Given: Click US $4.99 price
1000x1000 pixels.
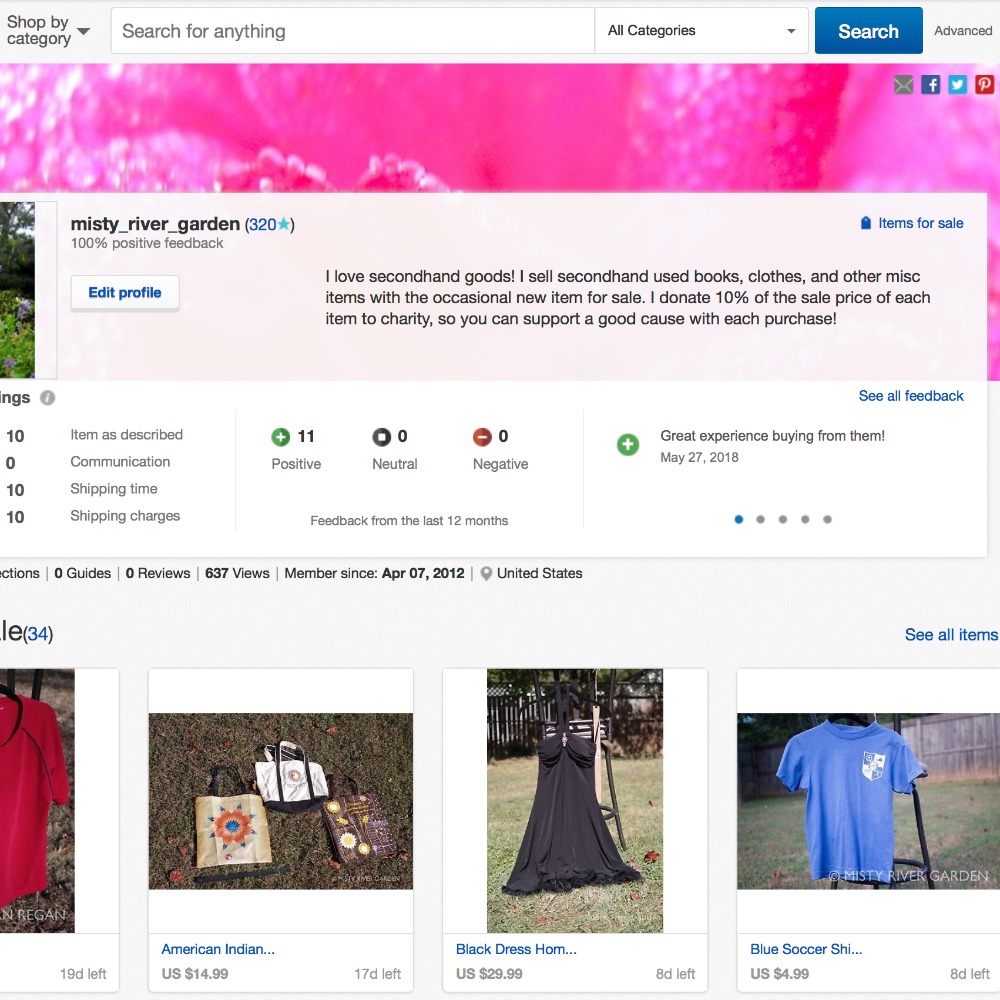Looking at the screenshot, I should click(x=779, y=974).
